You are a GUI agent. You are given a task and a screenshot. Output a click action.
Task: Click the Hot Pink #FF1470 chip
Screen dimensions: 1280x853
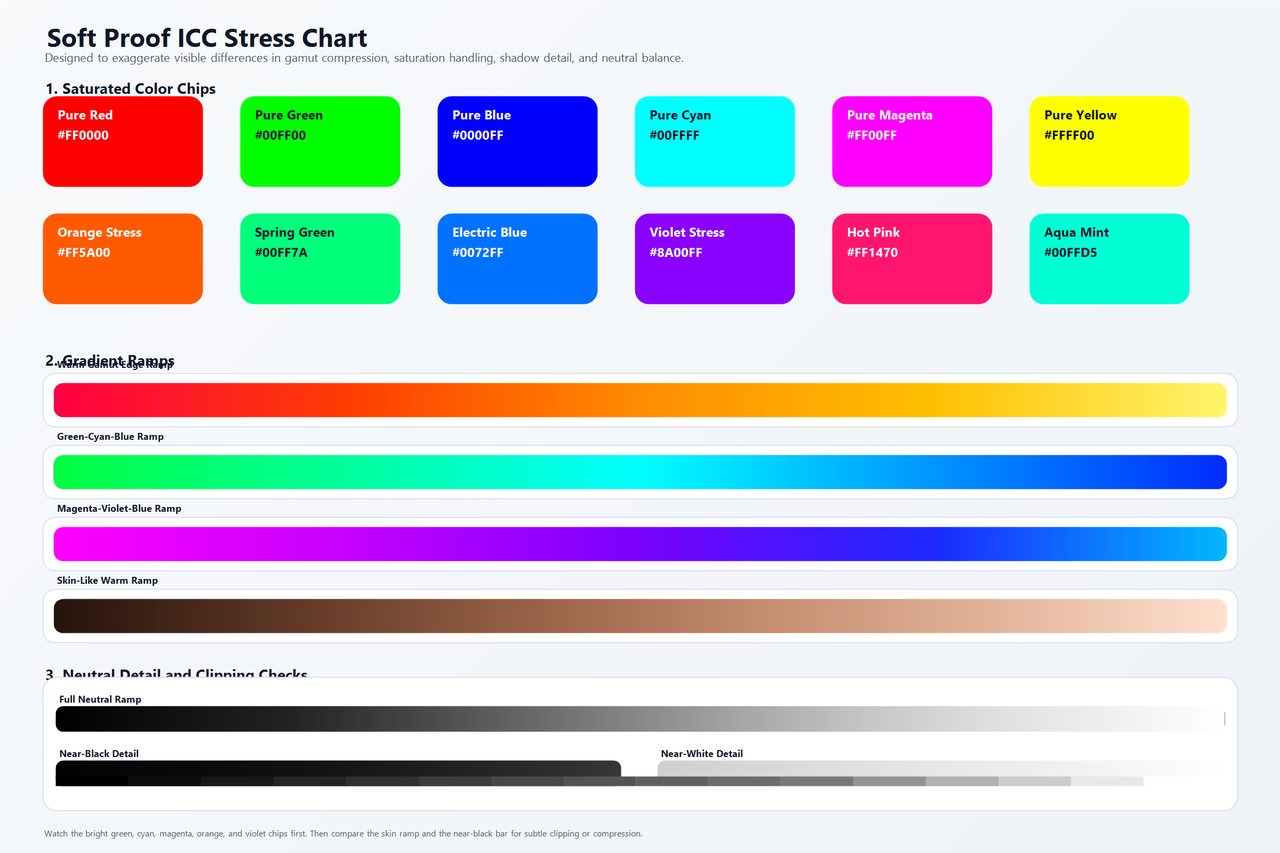pos(912,259)
